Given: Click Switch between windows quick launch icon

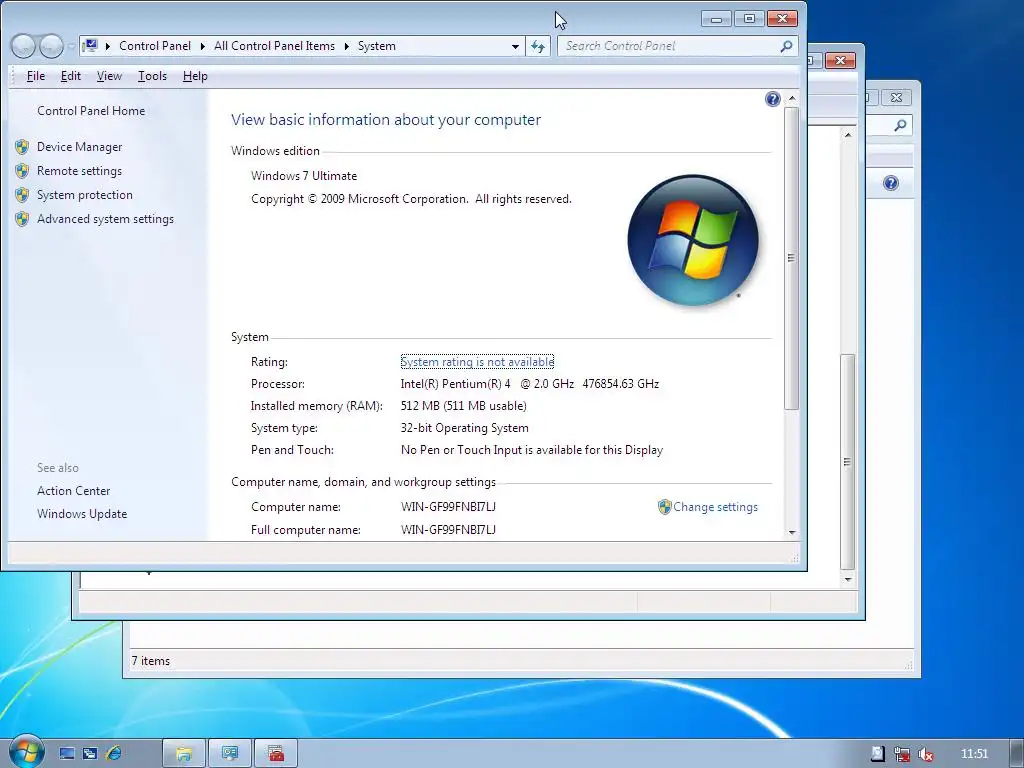Looking at the screenshot, I should click(90, 754).
